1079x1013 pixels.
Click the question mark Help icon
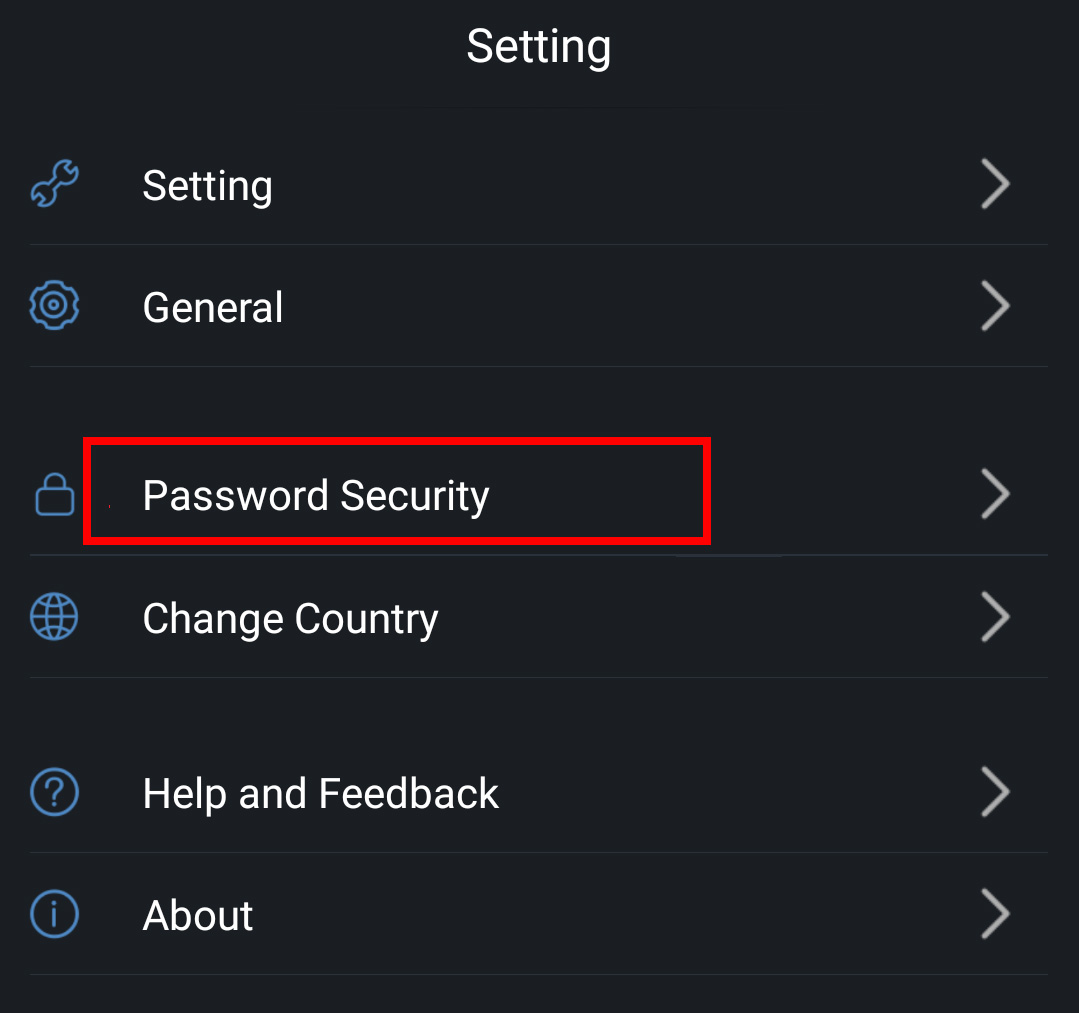click(x=55, y=793)
